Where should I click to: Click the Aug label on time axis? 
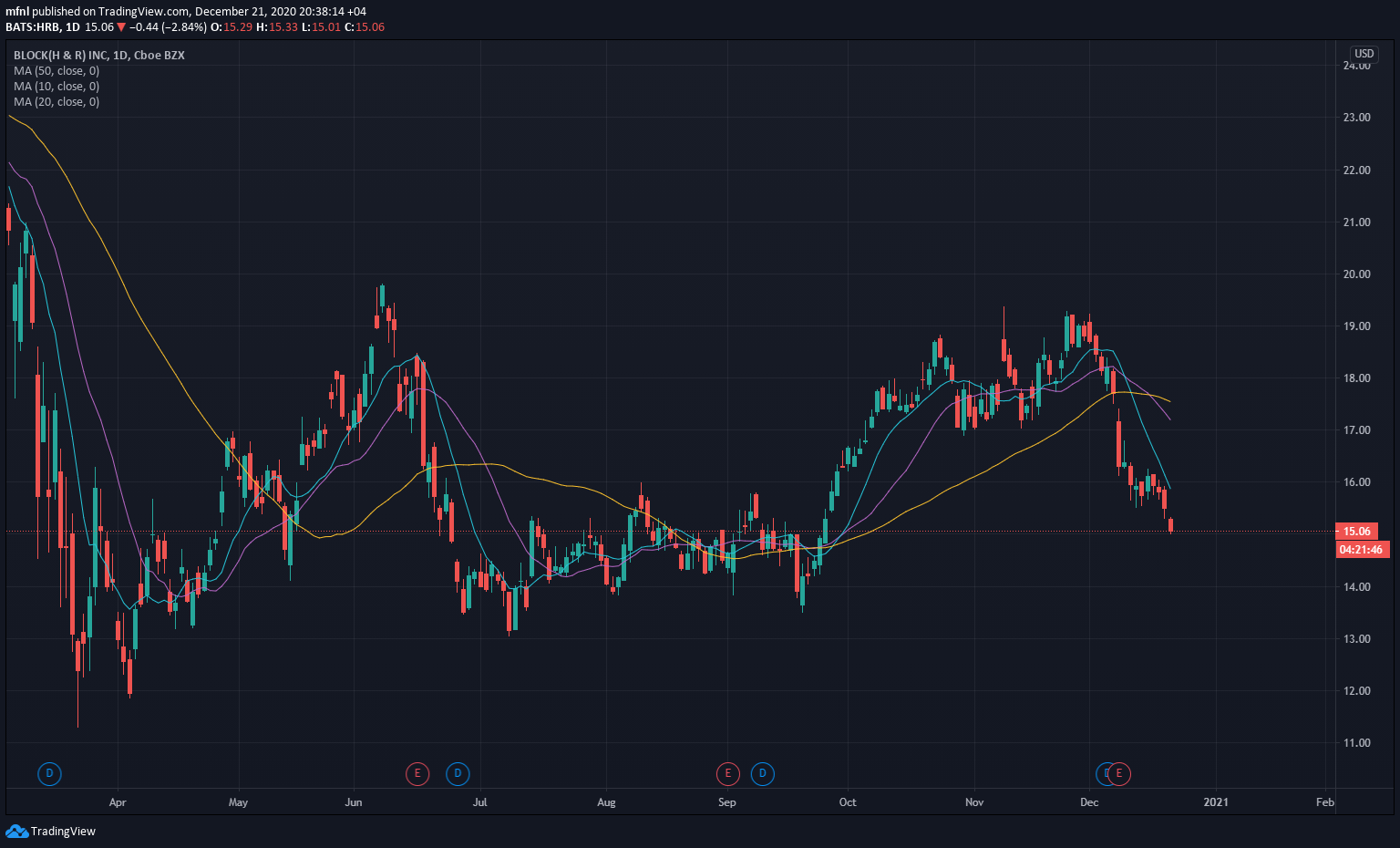pyautogui.click(x=606, y=802)
